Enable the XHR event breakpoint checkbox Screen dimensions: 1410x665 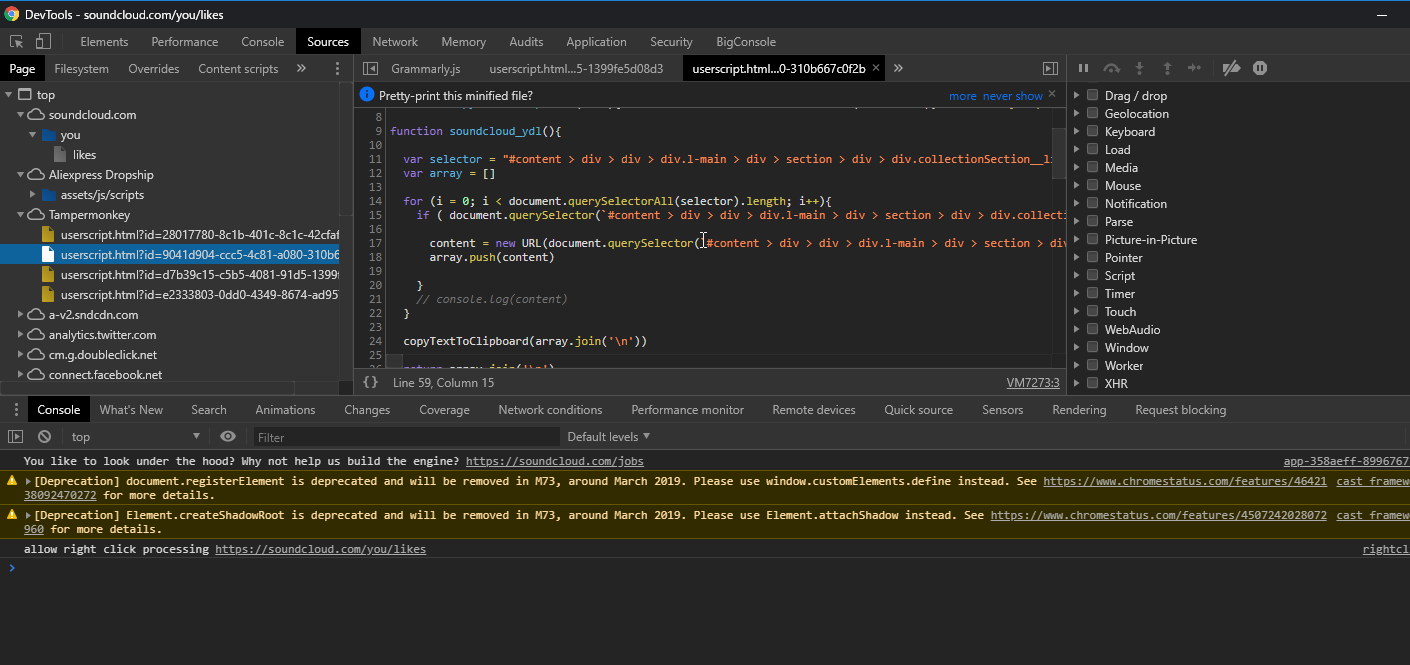click(1092, 384)
